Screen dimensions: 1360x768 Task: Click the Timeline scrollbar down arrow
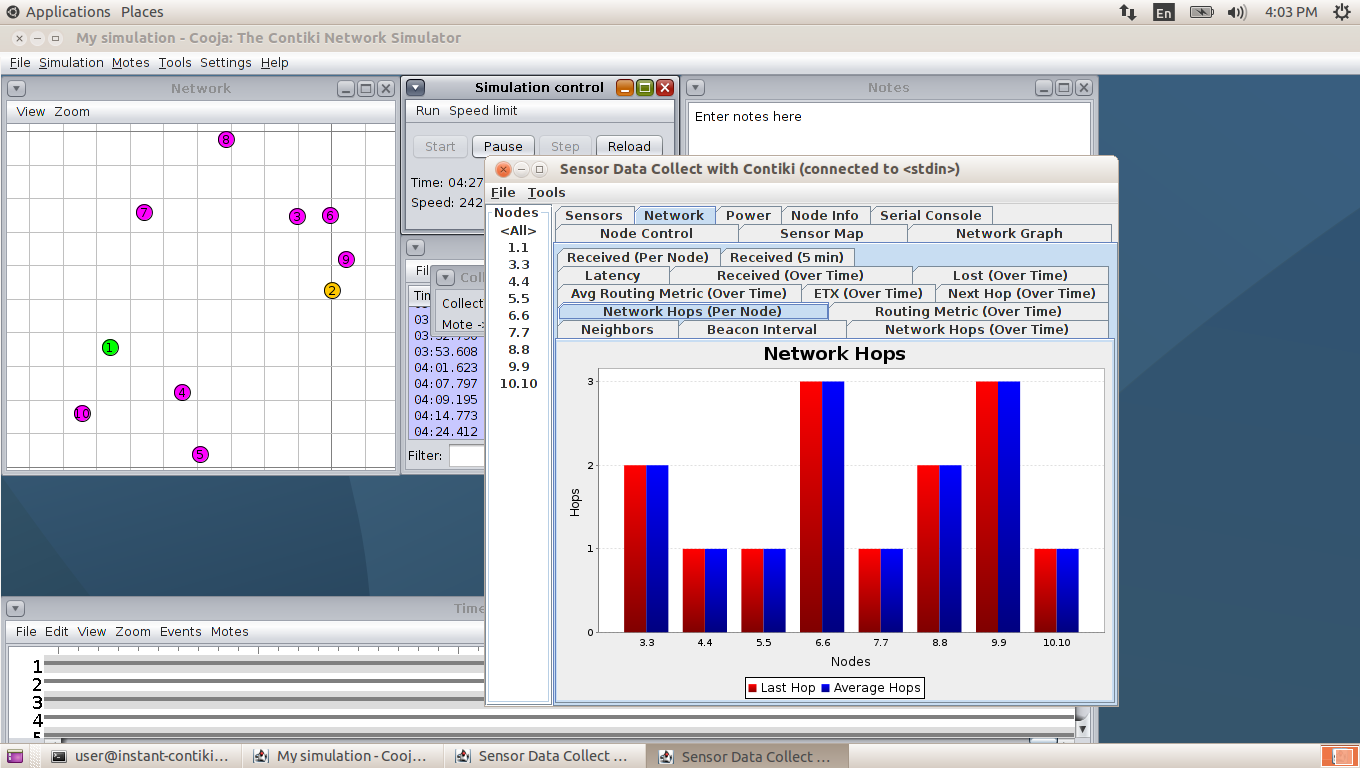point(1082,730)
